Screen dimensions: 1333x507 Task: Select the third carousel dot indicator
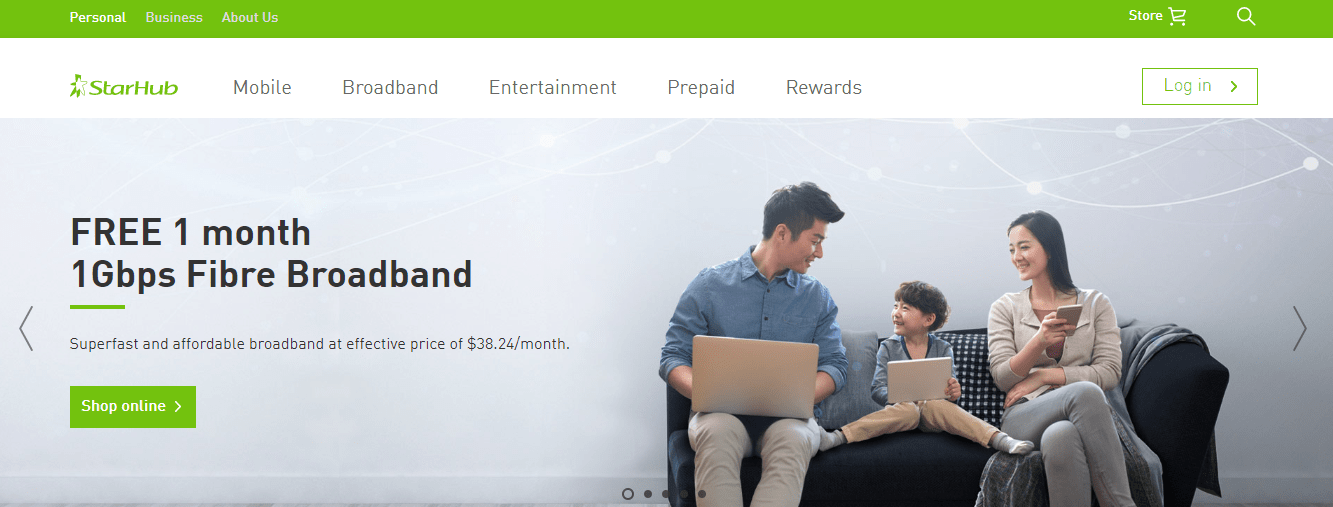(x=666, y=494)
